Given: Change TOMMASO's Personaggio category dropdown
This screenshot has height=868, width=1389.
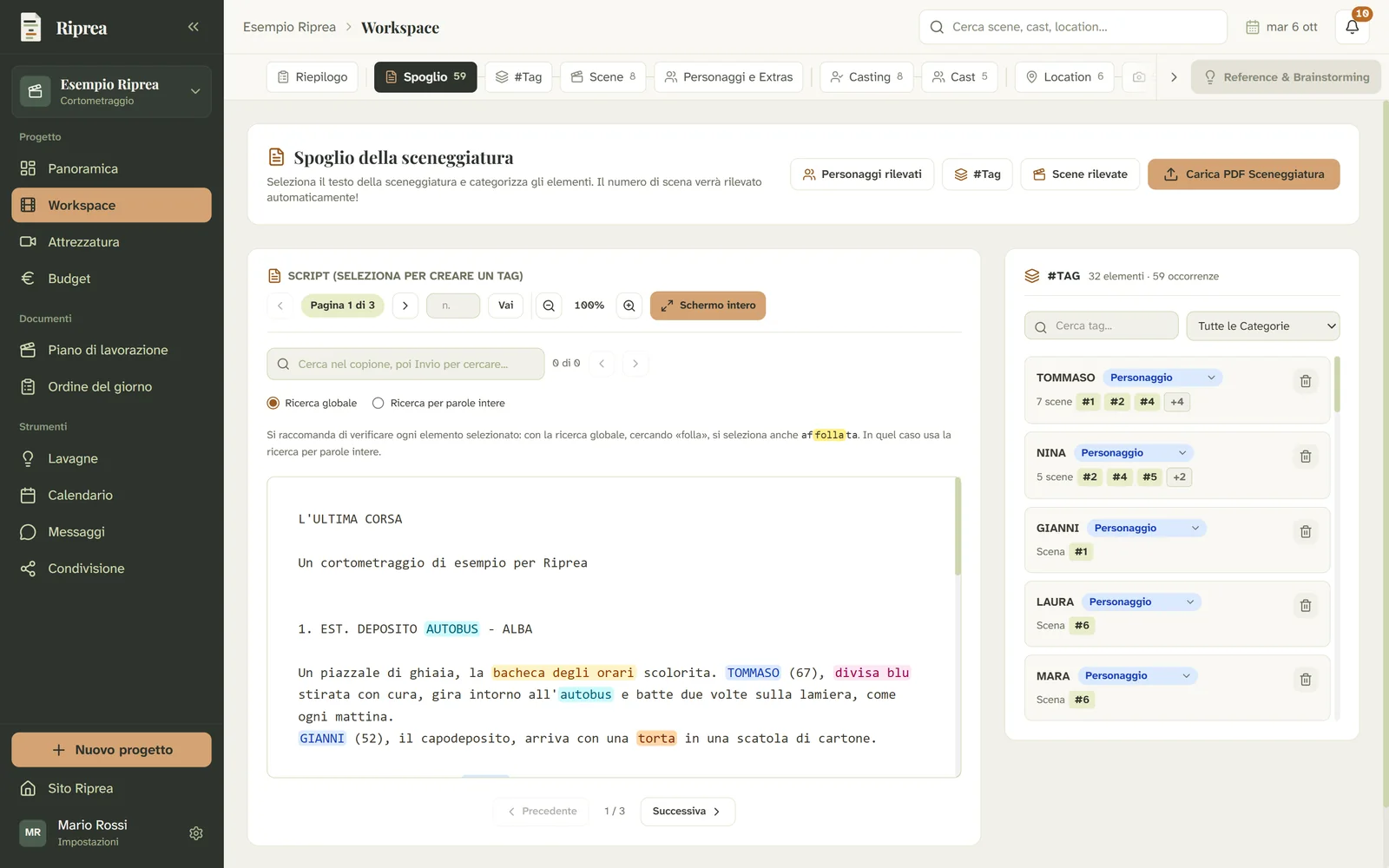Looking at the screenshot, I should click(x=1162, y=378).
